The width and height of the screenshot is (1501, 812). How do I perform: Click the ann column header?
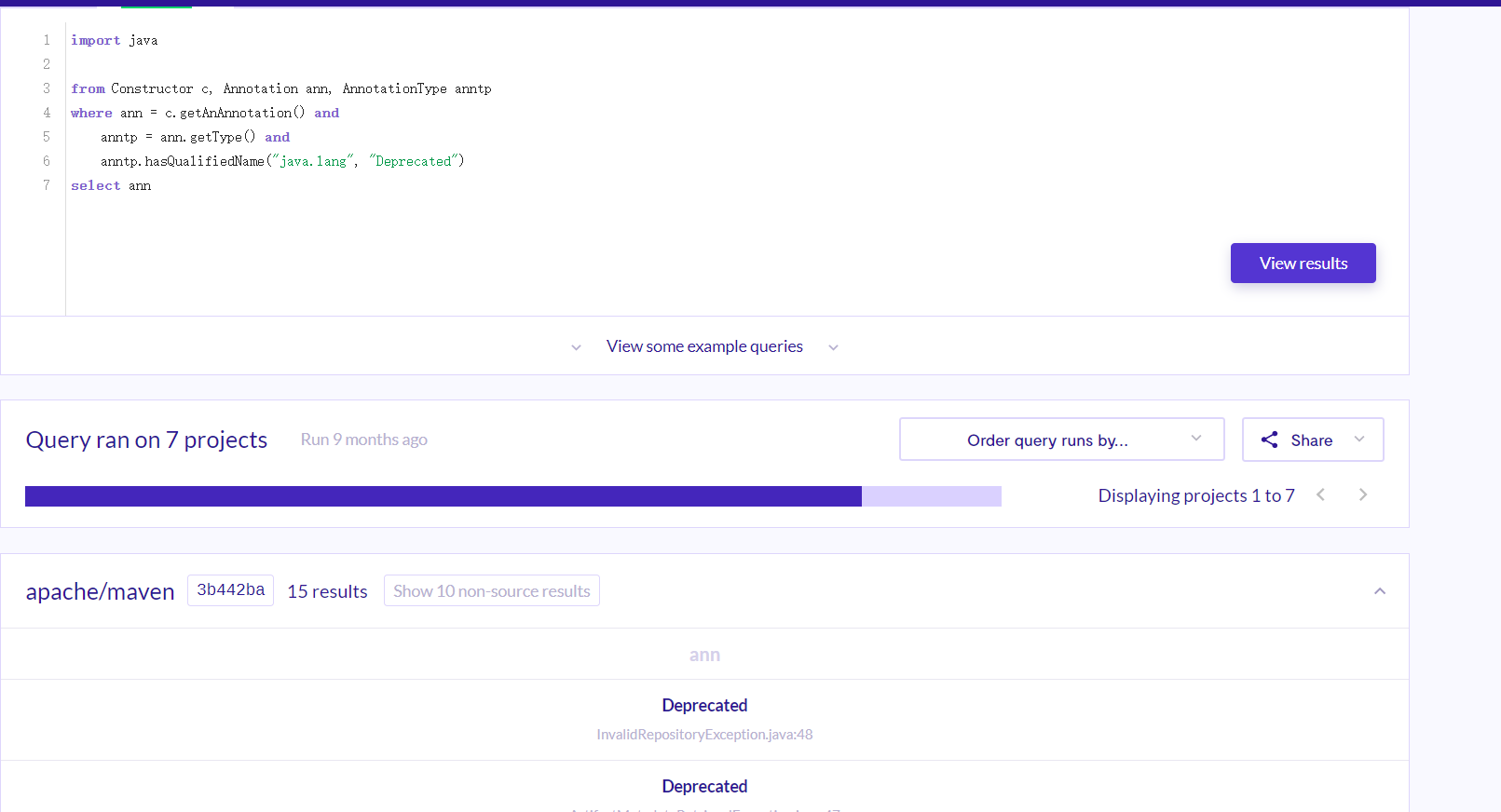pyautogui.click(x=704, y=655)
